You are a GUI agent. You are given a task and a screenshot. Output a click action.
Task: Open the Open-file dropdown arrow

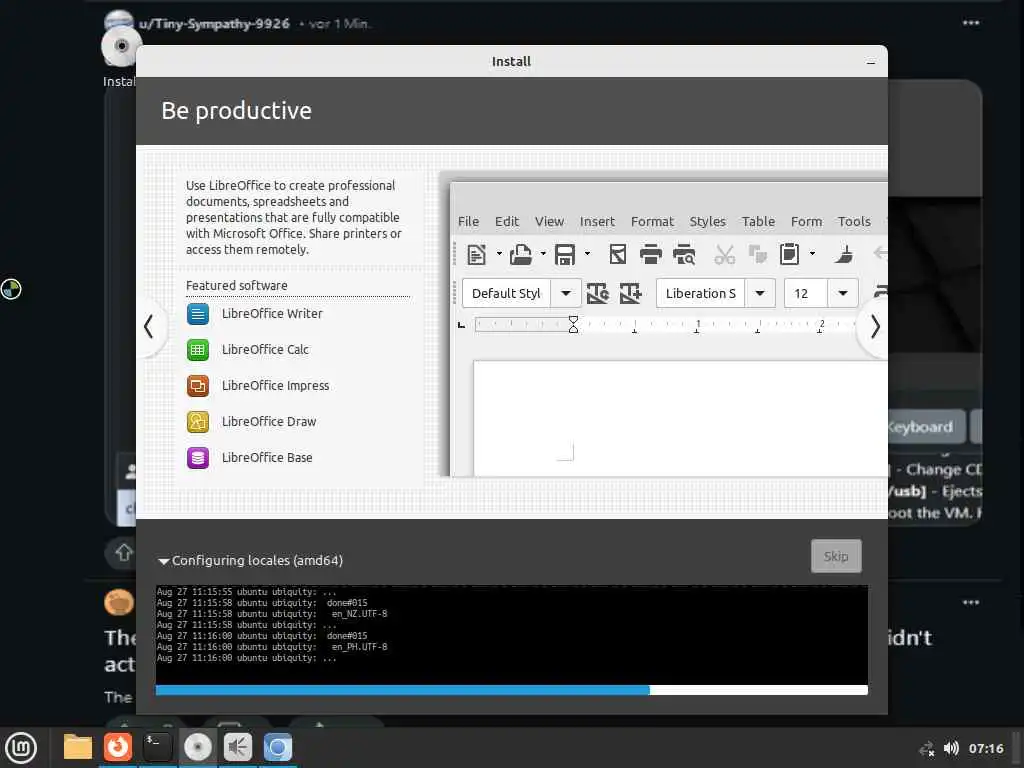pyautogui.click(x=543, y=254)
